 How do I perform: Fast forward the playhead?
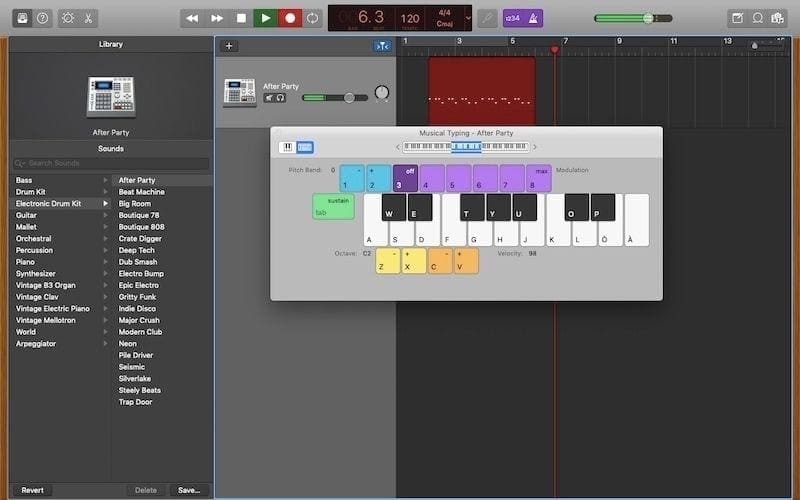pyautogui.click(x=217, y=18)
